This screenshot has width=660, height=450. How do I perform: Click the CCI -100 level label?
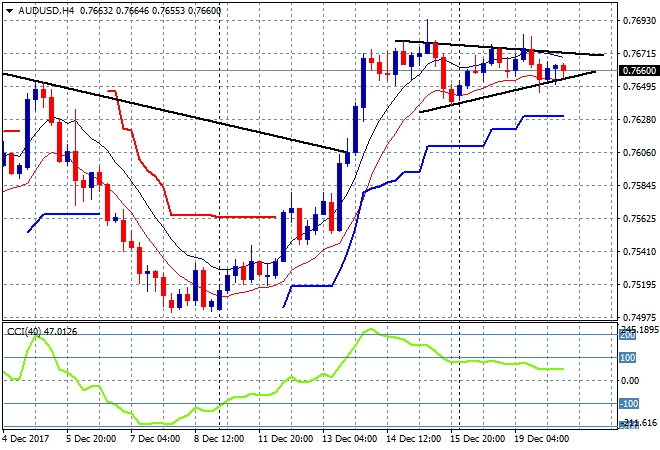629,404
